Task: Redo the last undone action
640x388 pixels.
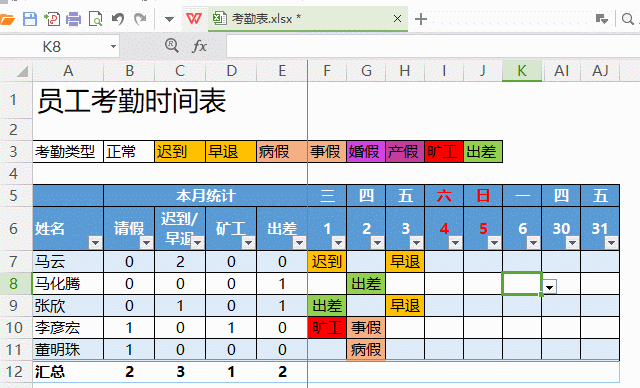Action: pos(140,19)
